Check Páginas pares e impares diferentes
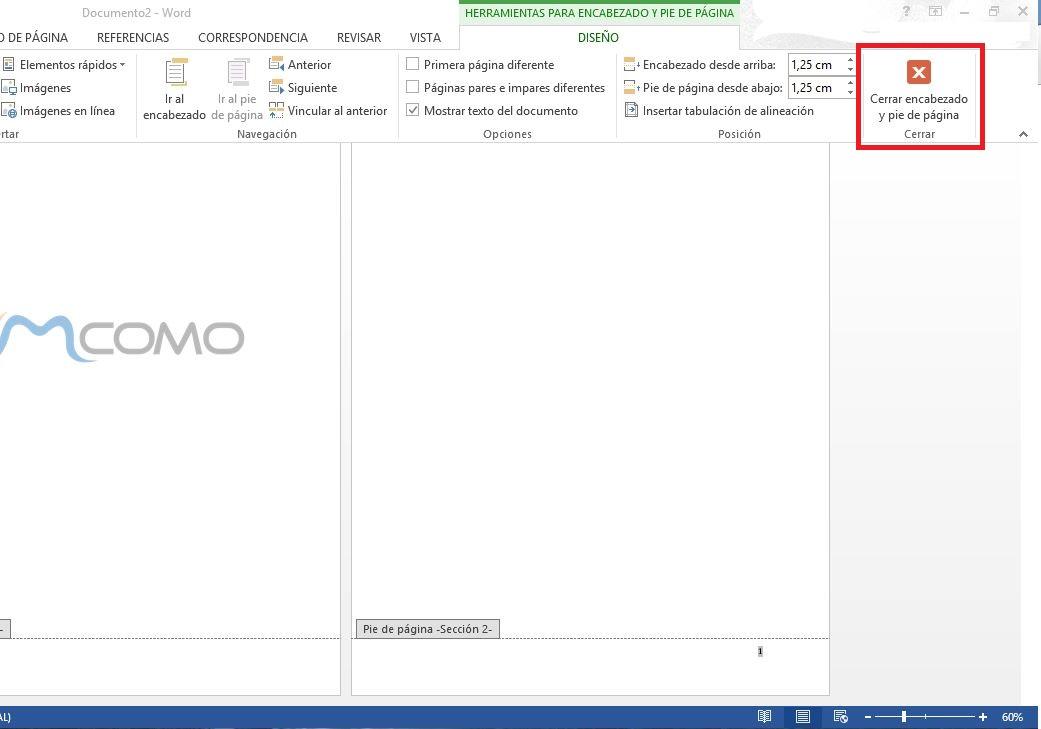This screenshot has height=729, width=1041. (412, 87)
